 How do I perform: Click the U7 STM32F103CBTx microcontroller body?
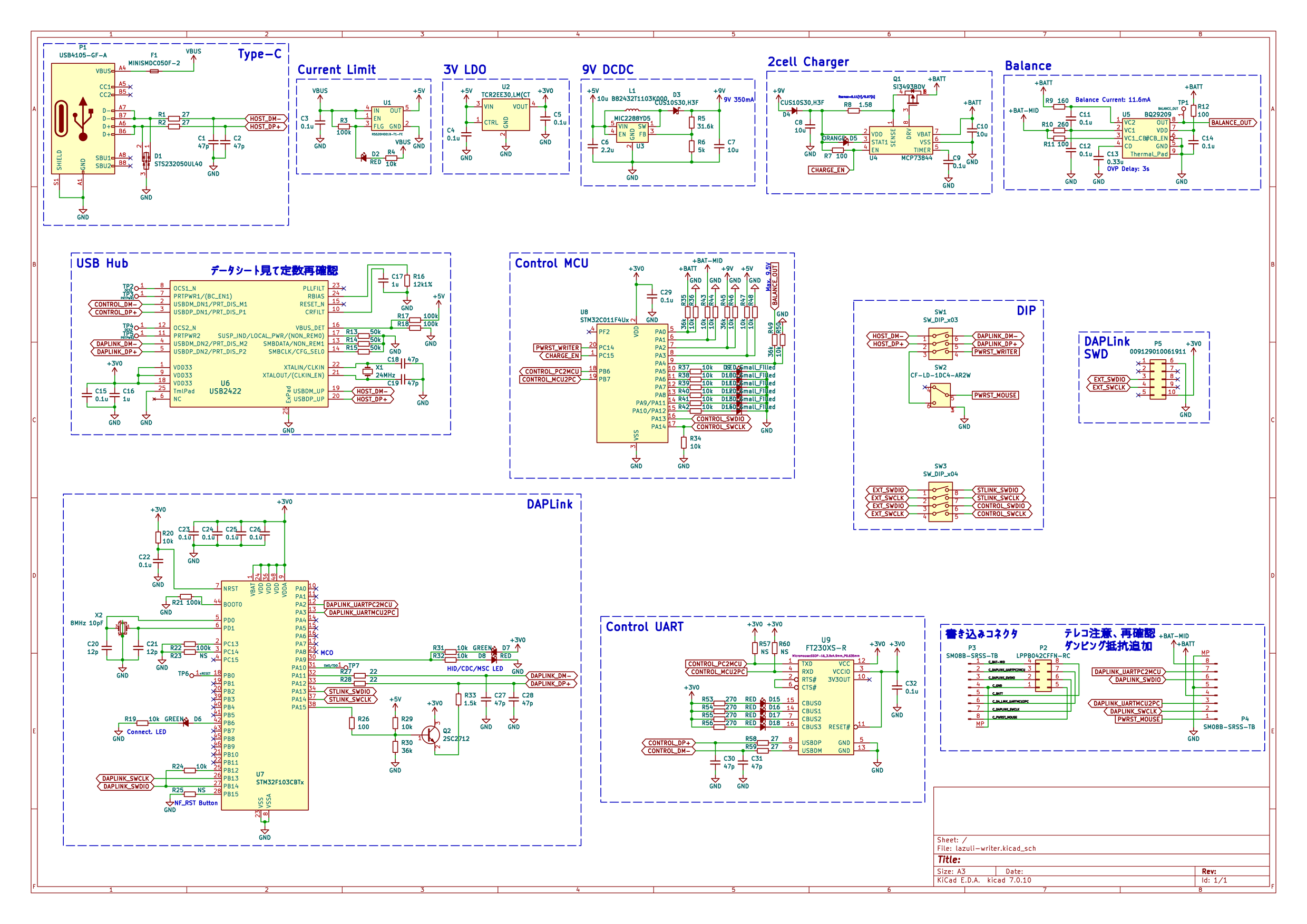click(x=265, y=695)
